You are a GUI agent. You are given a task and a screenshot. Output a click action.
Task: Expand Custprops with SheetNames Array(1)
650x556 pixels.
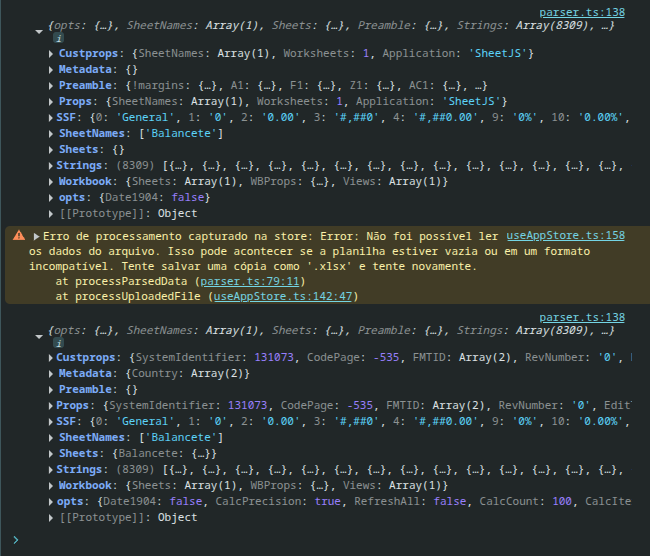pyautogui.click(x=51, y=53)
